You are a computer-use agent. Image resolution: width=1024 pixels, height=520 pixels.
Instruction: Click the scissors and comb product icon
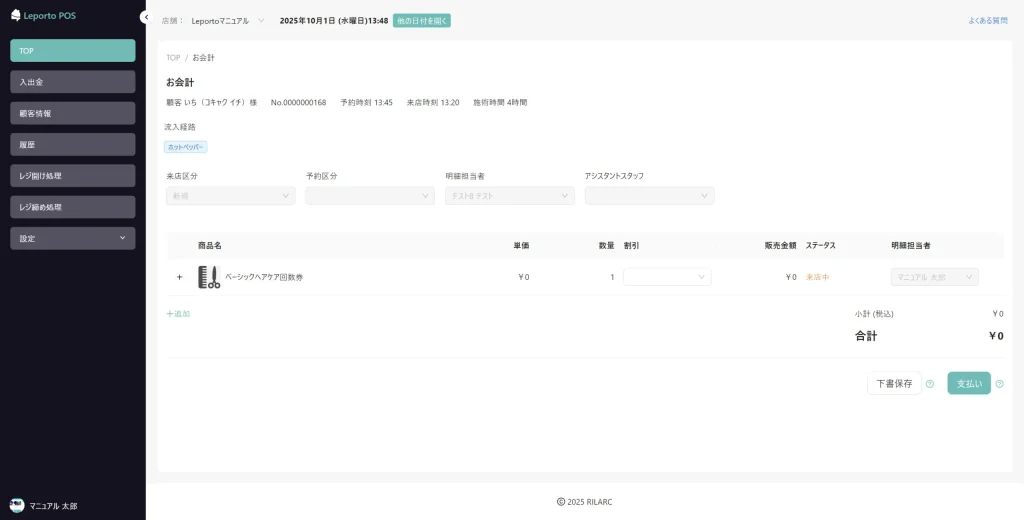coord(209,277)
